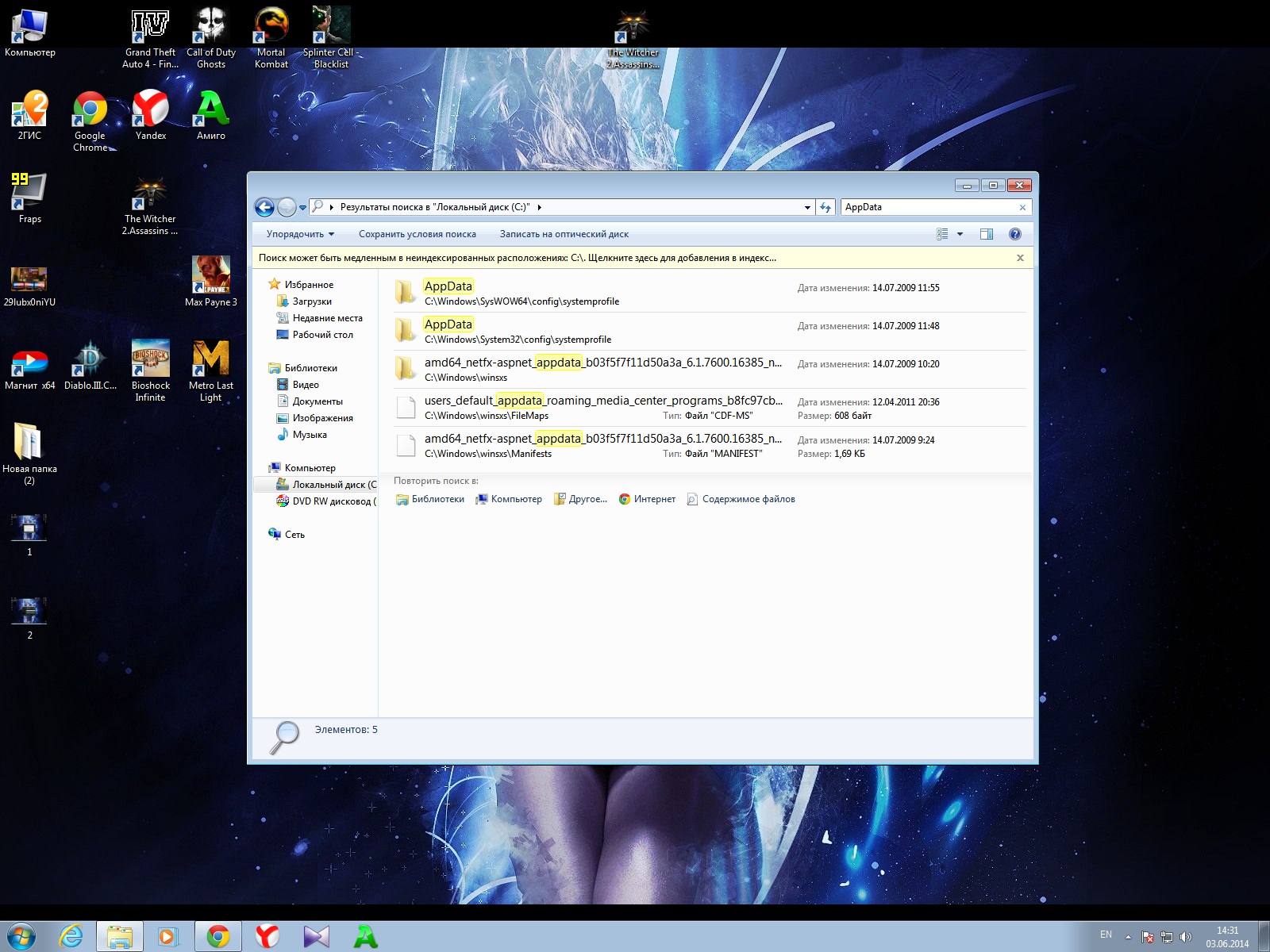
Task: Select DVD RW дисковод in sidebar
Action: pos(326,501)
